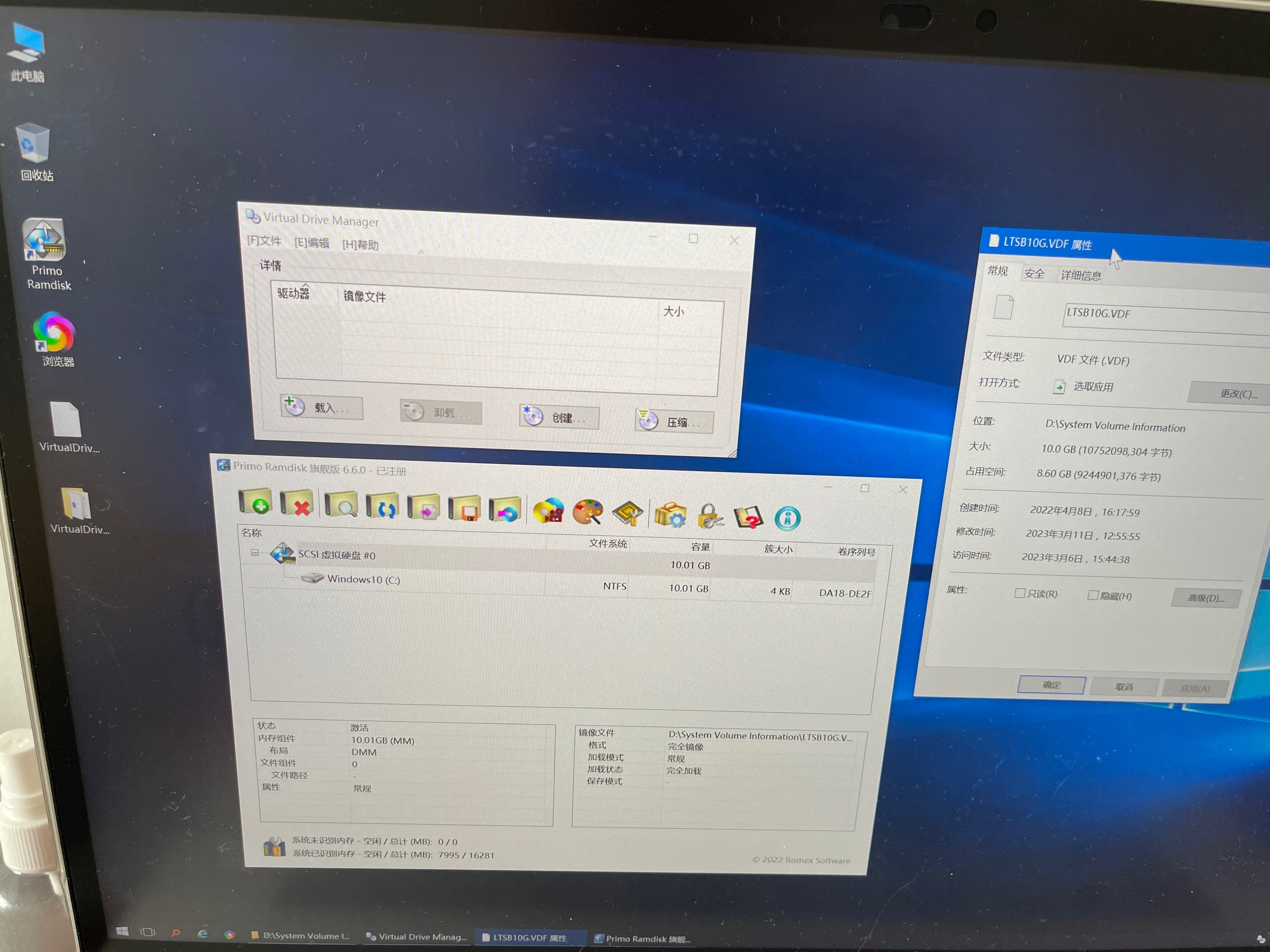Click the 卷序列号 column header
This screenshot has width=1270, height=952.
point(856,552)
